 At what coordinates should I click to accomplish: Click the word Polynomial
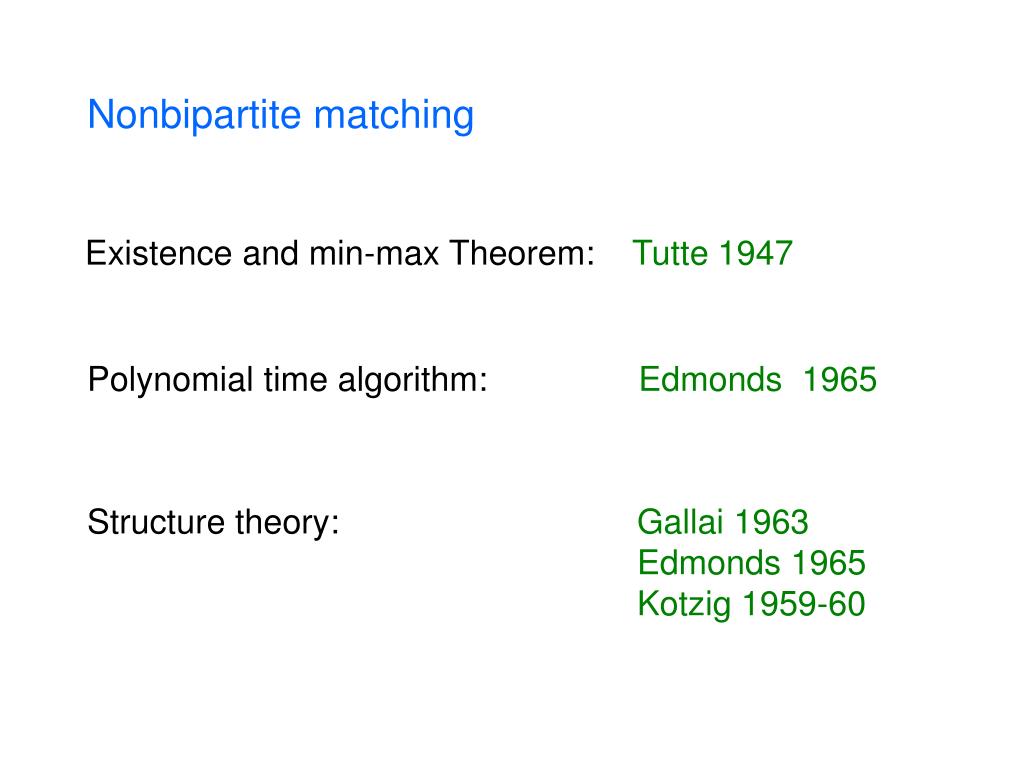(x=170, y=380)
